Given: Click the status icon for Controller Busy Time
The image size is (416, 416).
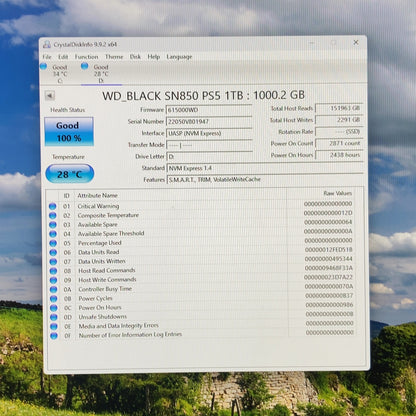Looking at the screenshot, I should [x=53, y=289].
